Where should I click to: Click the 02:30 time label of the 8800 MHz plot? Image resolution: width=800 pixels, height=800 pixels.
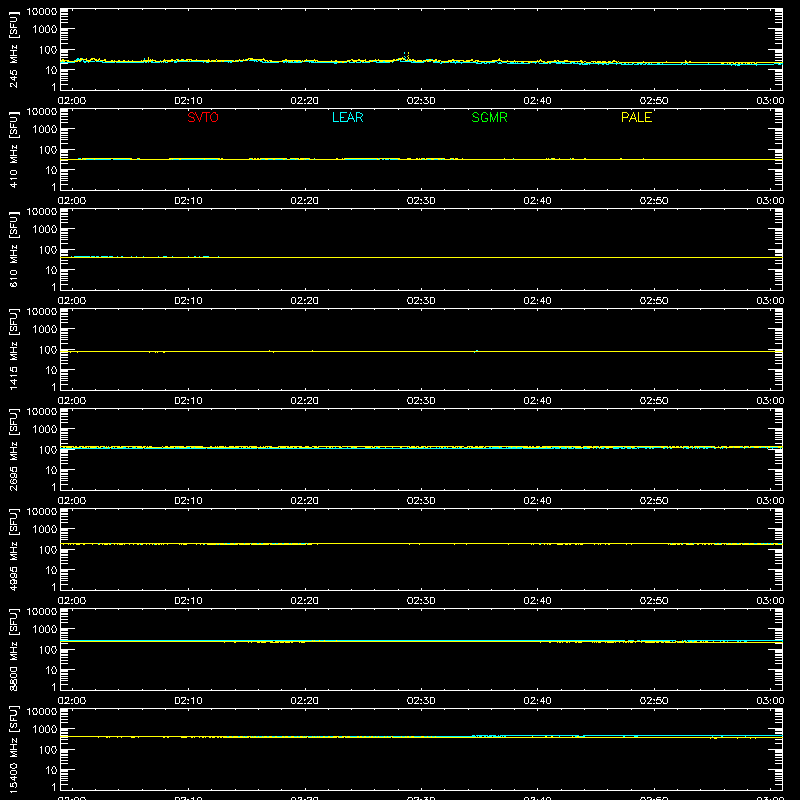(421, 701)
